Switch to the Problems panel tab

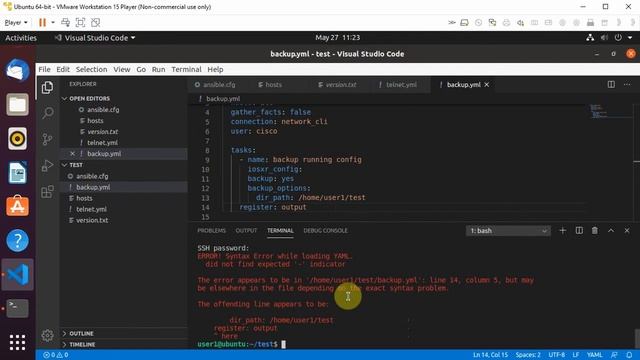(x=211, y=231)
